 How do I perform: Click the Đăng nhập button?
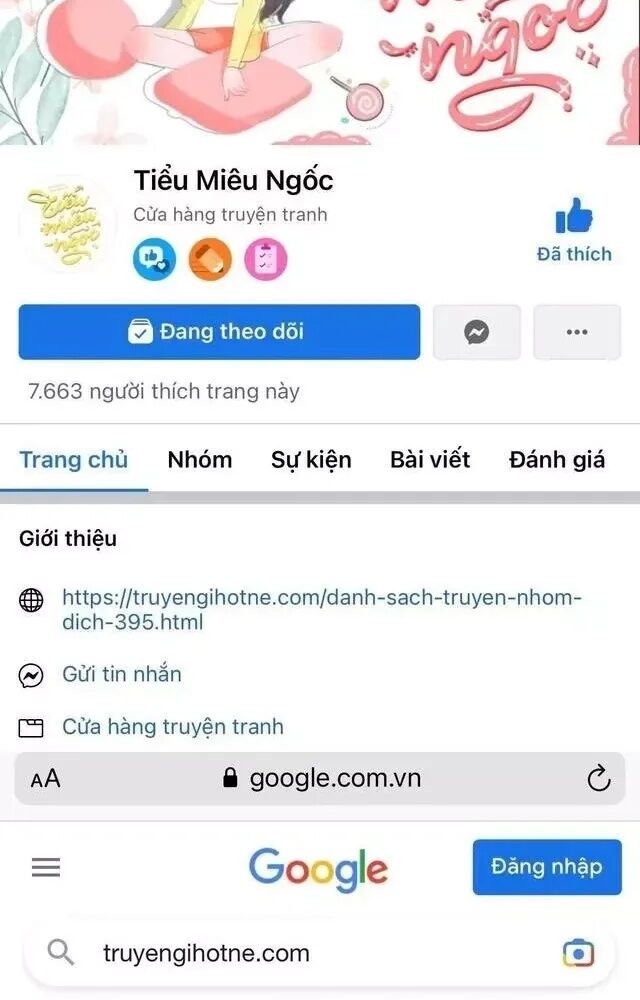547,867
